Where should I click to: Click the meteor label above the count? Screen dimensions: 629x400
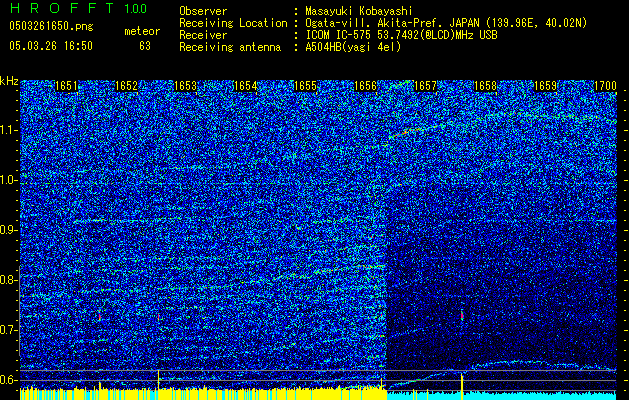[142, 31]
